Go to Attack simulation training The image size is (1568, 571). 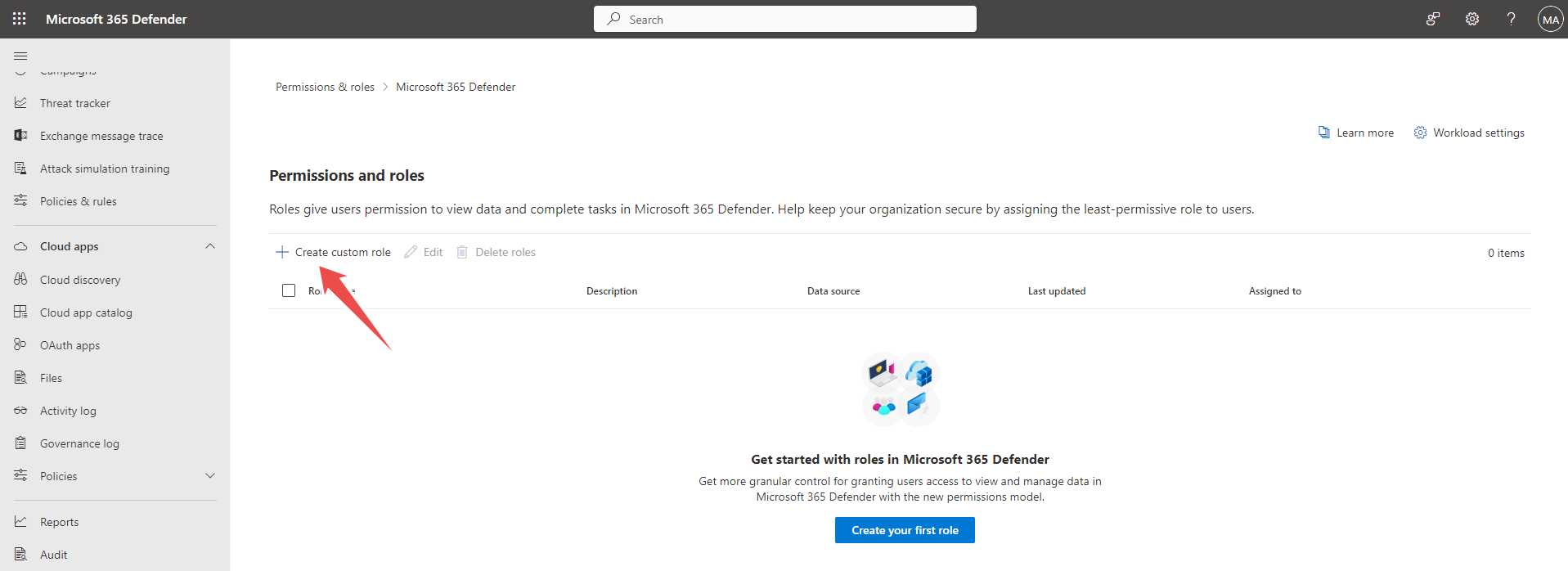click(105, 169)
